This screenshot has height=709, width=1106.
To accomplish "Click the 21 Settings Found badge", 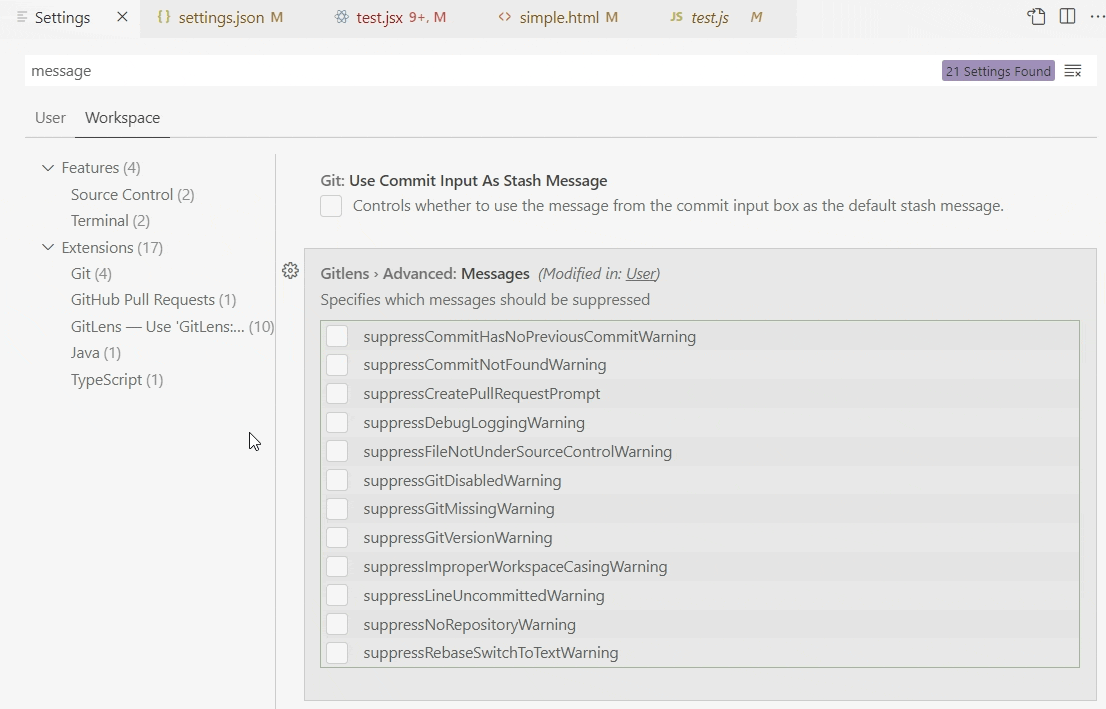I will point(998,71).
